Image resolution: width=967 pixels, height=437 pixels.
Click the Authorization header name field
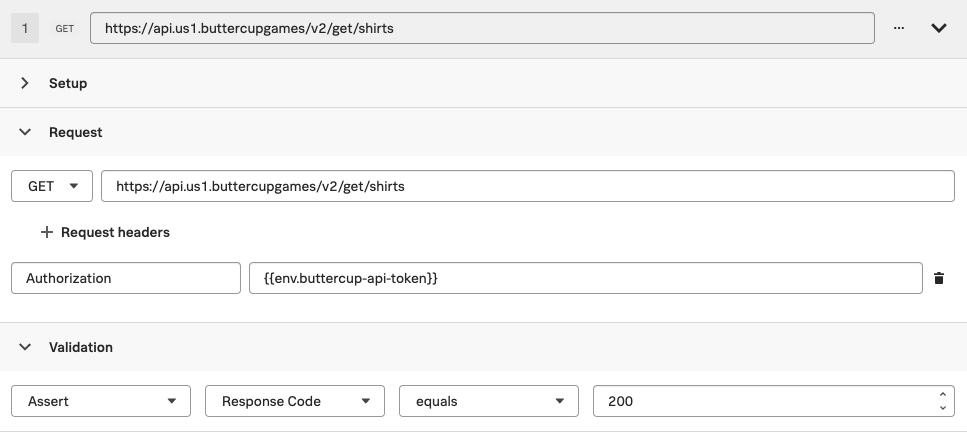[x=126, y=278]
